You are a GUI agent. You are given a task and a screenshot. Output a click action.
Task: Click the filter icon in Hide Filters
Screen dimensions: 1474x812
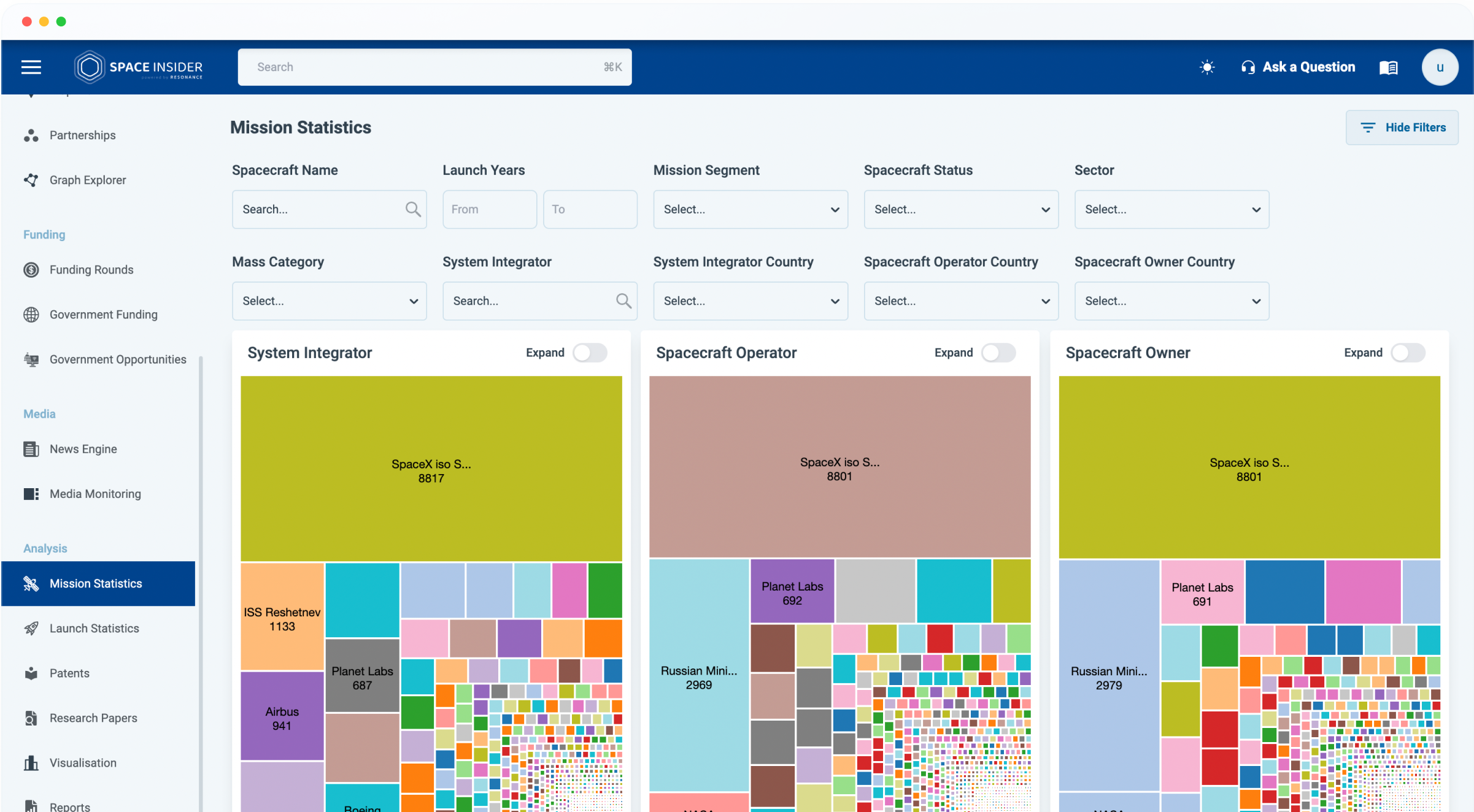[1368, 127]
